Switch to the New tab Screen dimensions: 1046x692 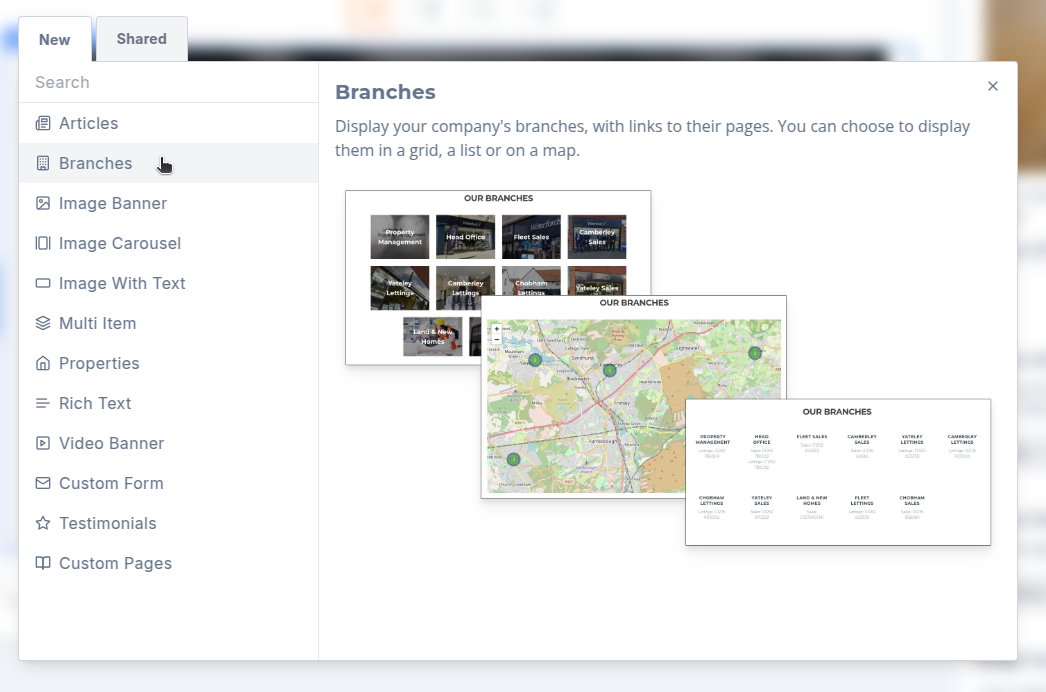(55, 39)
